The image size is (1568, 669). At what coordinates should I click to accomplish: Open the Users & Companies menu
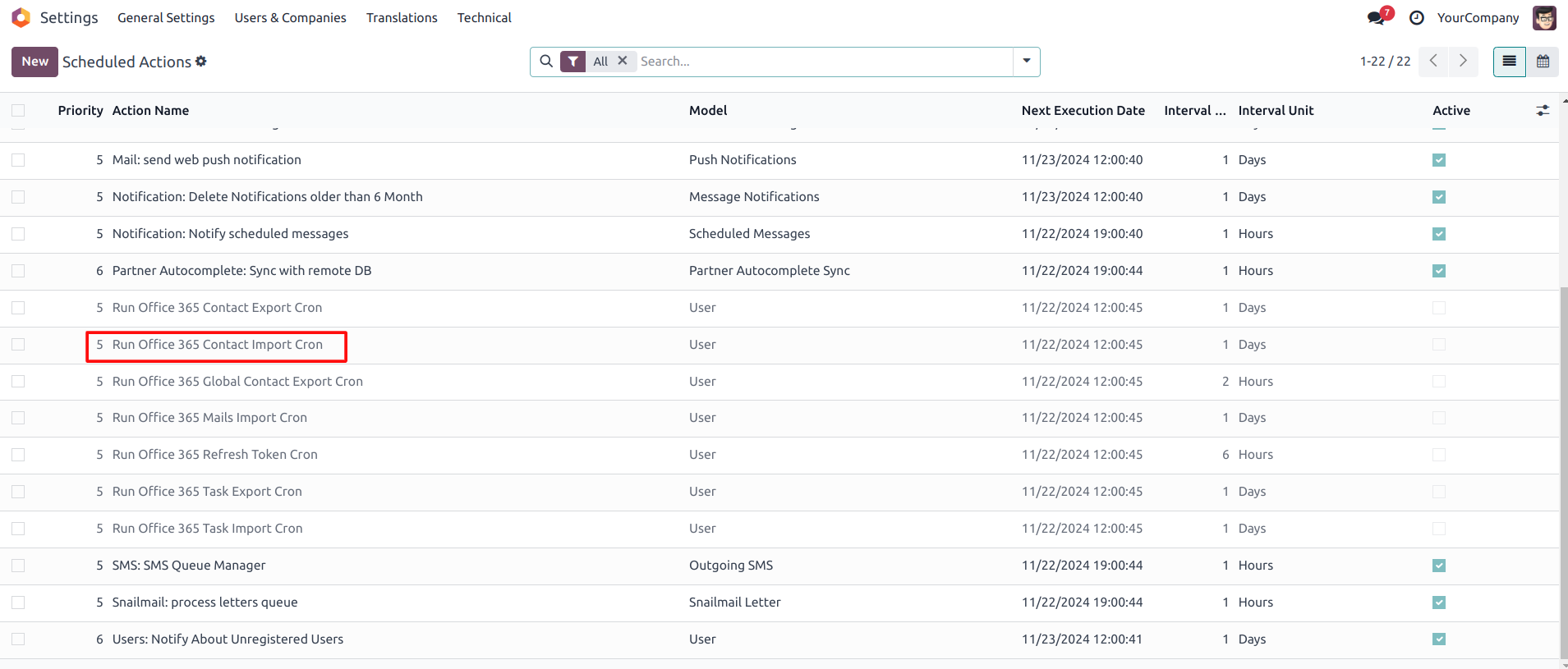290,18
